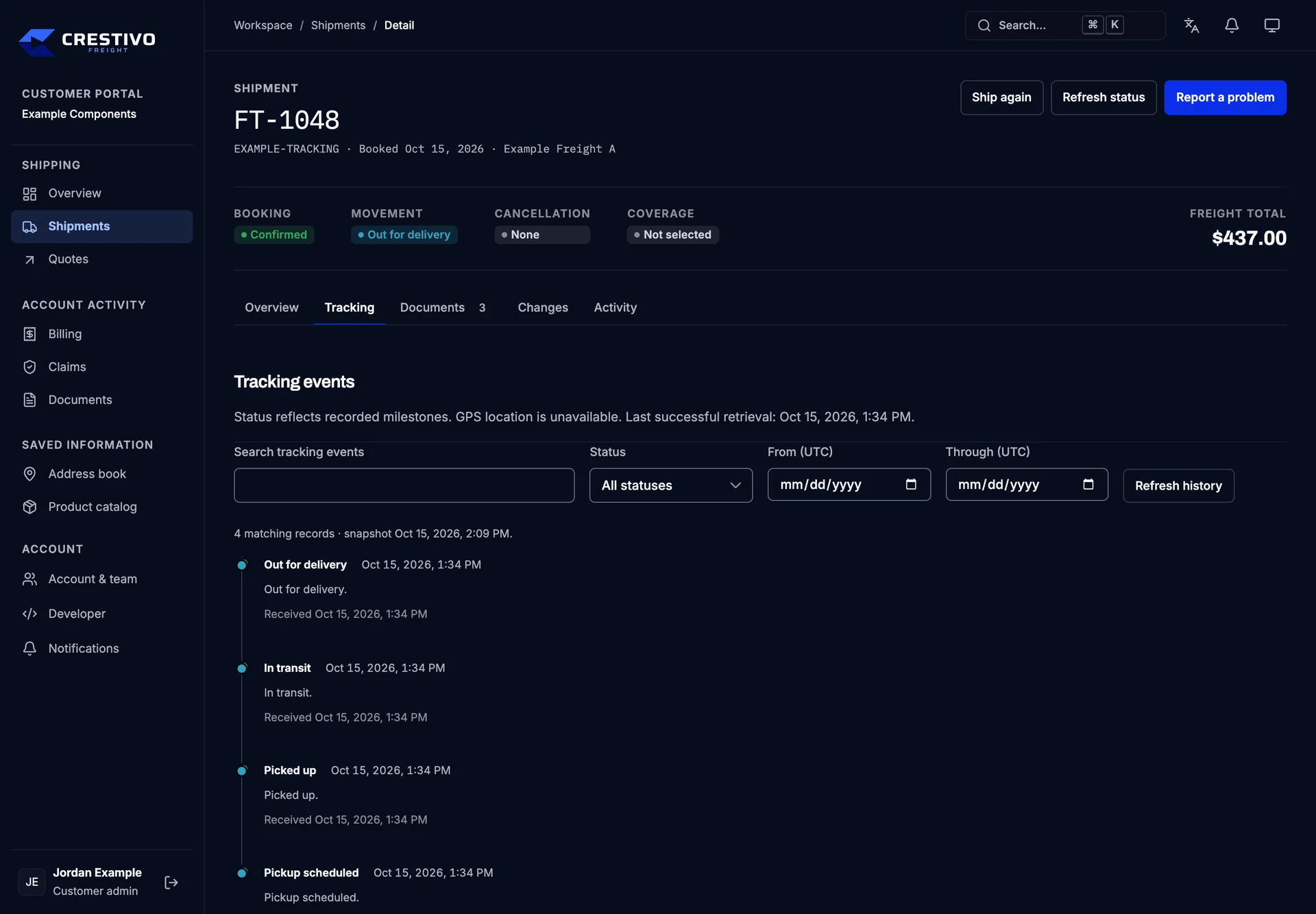Switch to the Overview tab
The width and height of the screenshot is (1316, 914).
pyautogui.click(x=271, y=308)
